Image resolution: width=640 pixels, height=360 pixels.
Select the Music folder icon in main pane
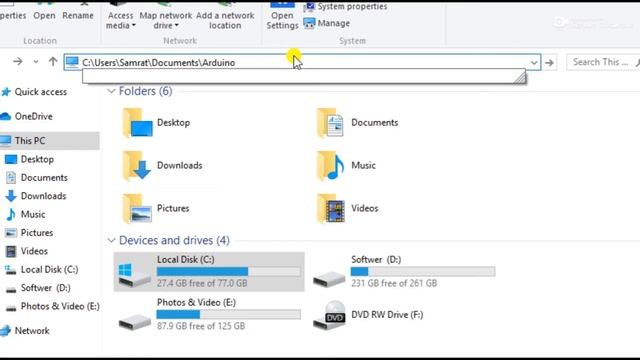330,165
